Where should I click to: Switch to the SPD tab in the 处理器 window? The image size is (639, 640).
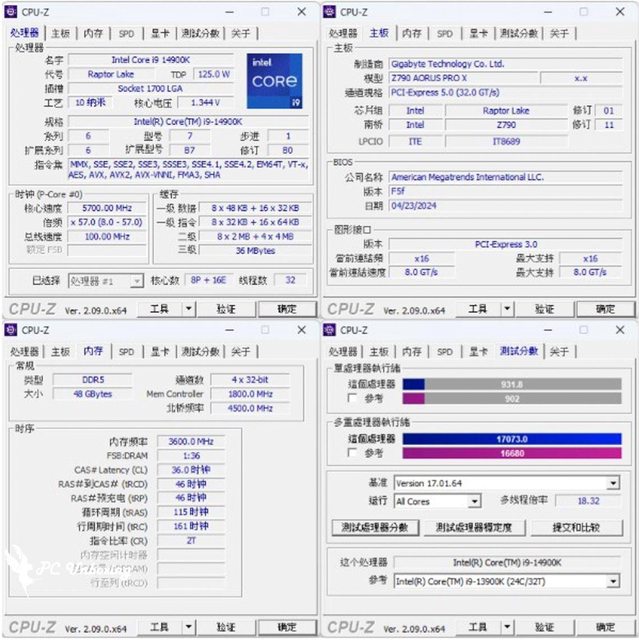coord(126,33)
